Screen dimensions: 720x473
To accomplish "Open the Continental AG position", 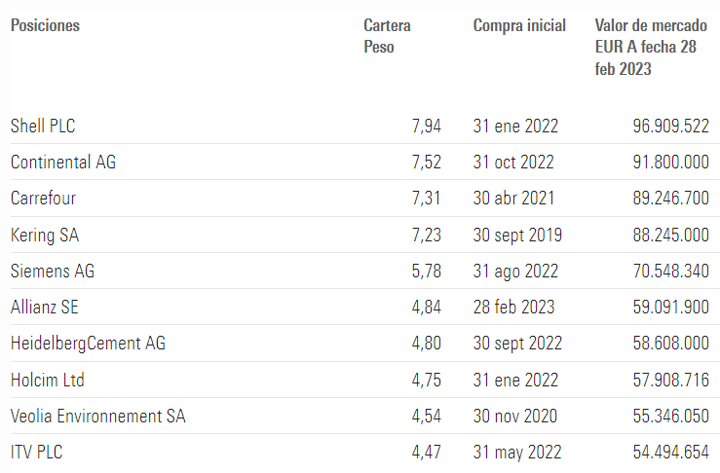I will (63, 162).
